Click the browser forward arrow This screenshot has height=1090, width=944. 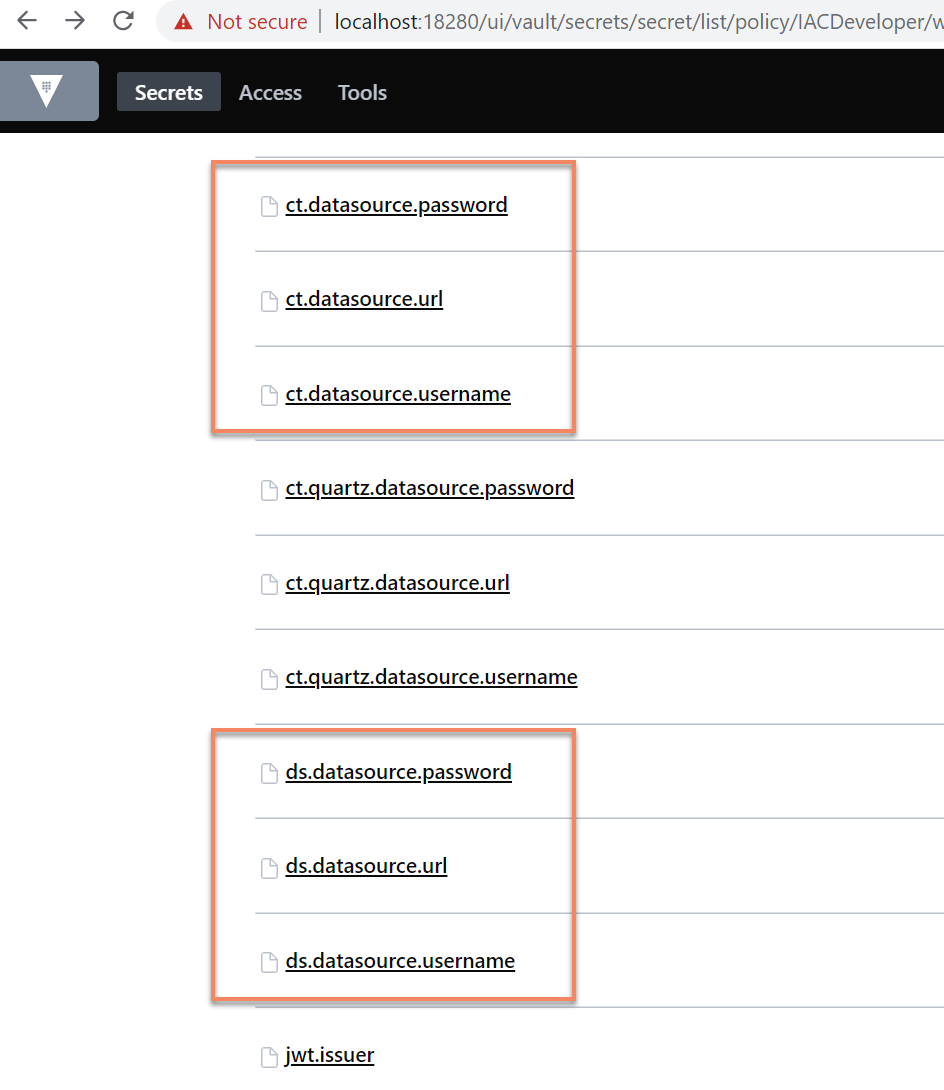pos(74,21)
